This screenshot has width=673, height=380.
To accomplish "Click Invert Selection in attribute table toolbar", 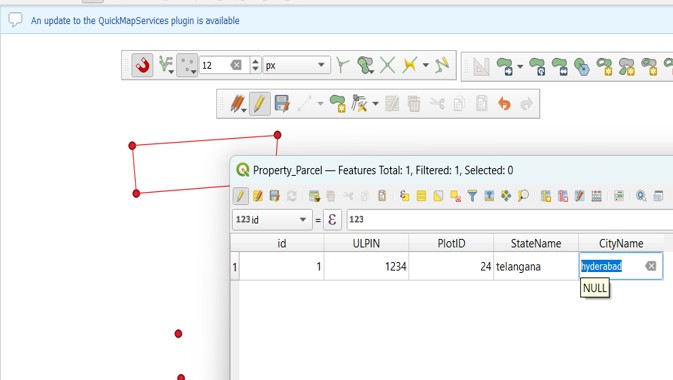I will tap(438, 196).
